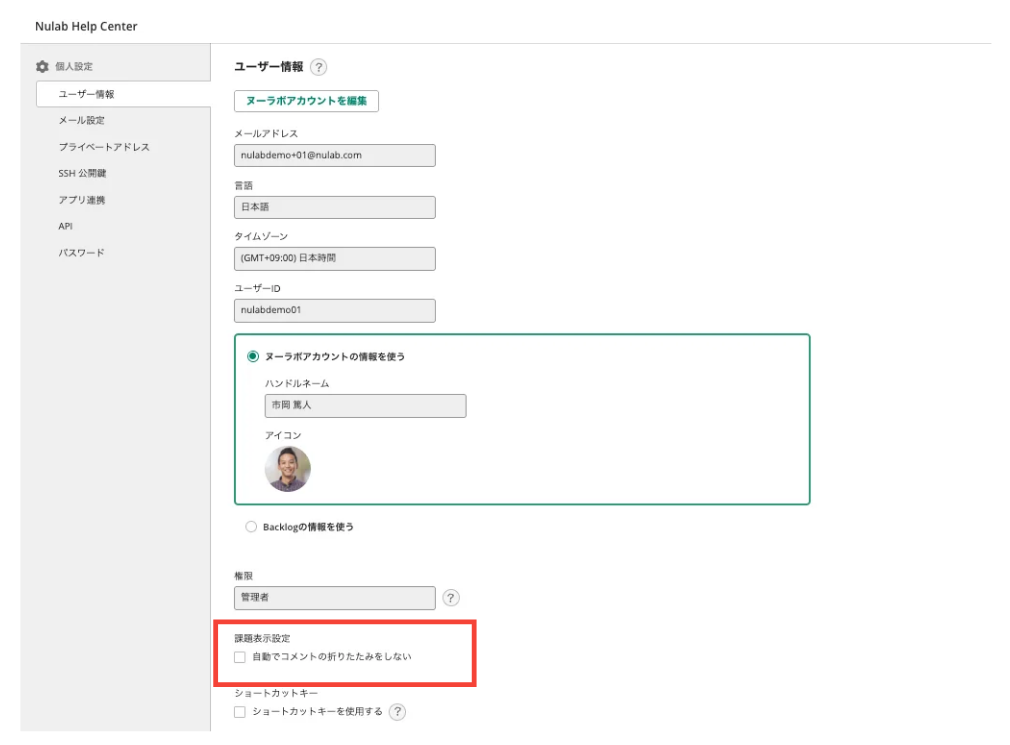
Task: Click the メールアドレス input field
Action: [x=334, y=155]
